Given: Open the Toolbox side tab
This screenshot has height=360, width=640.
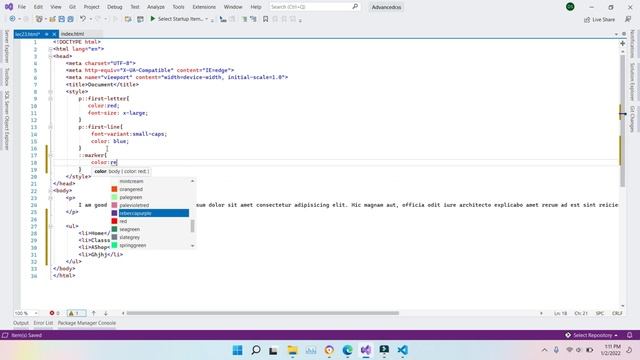Looking at the screenshot, I should pyautogui.click(x=7, y=77).
